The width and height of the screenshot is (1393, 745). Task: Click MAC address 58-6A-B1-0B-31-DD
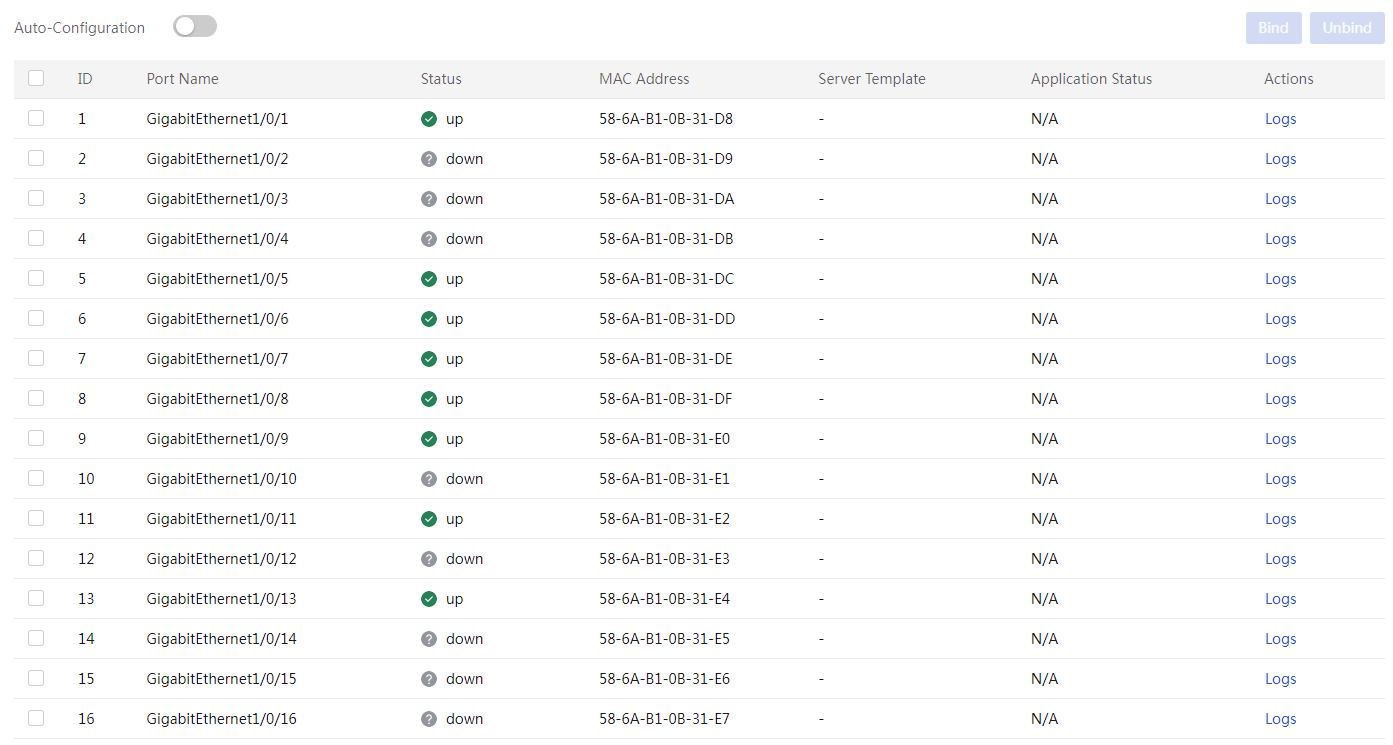pyautogui.click(x=667, y=319)
